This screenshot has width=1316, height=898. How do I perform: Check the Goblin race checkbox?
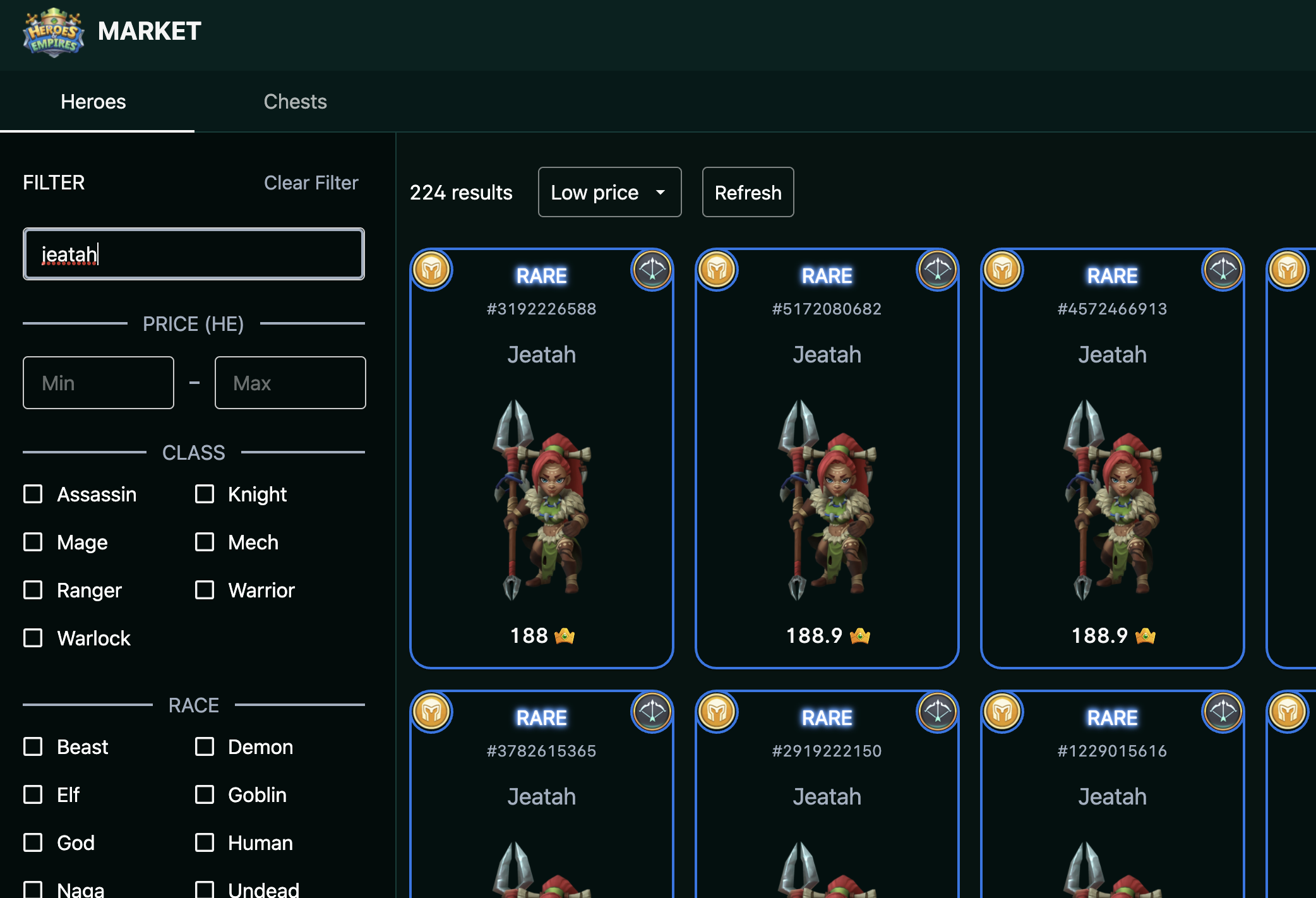click(205, 794)
